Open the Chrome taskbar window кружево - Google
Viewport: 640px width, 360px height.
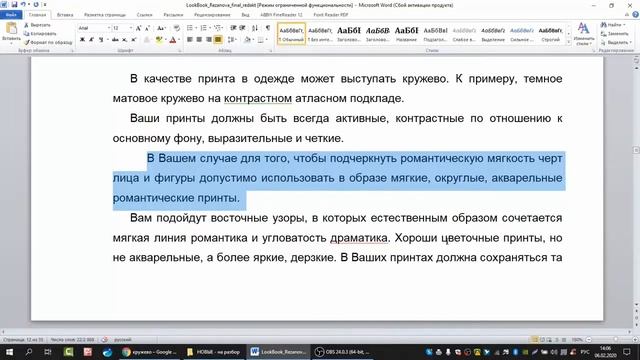[x=149, y=352]
